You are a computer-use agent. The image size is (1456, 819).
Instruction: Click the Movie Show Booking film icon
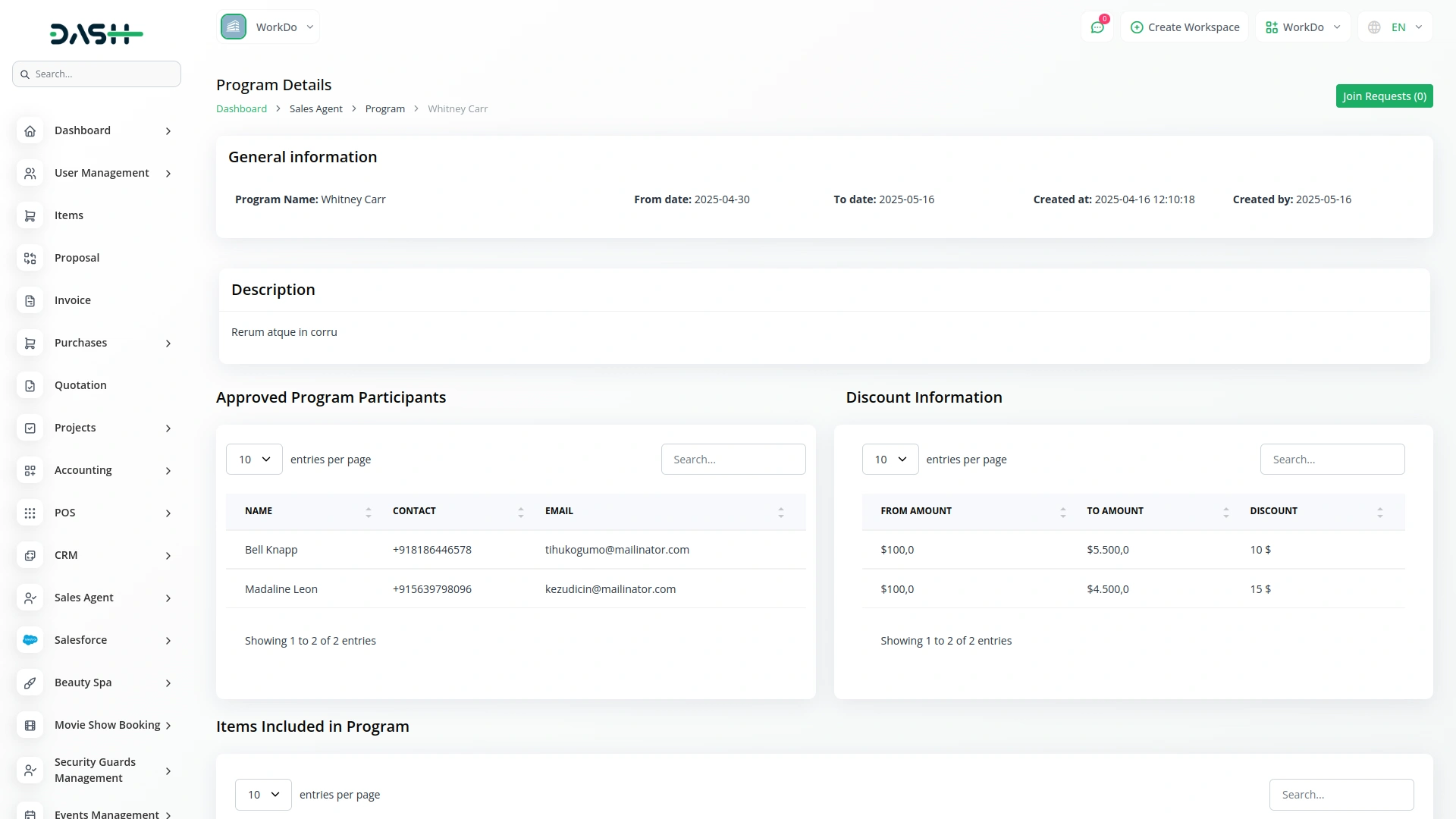[x=30, y=725]
